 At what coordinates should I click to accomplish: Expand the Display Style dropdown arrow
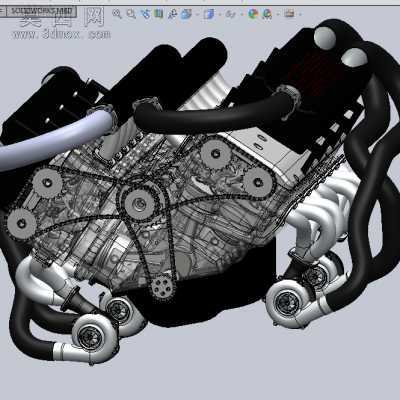click(220, 15)
